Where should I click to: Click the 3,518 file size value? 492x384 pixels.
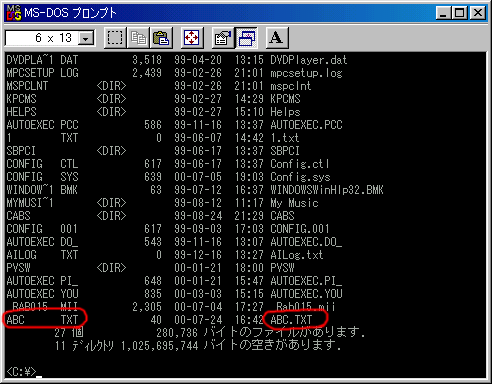coord(147,60)
